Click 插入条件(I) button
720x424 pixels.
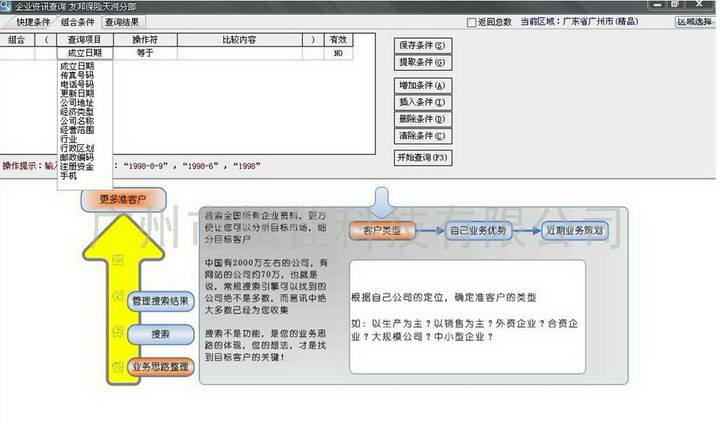click(x=422, y=102)
